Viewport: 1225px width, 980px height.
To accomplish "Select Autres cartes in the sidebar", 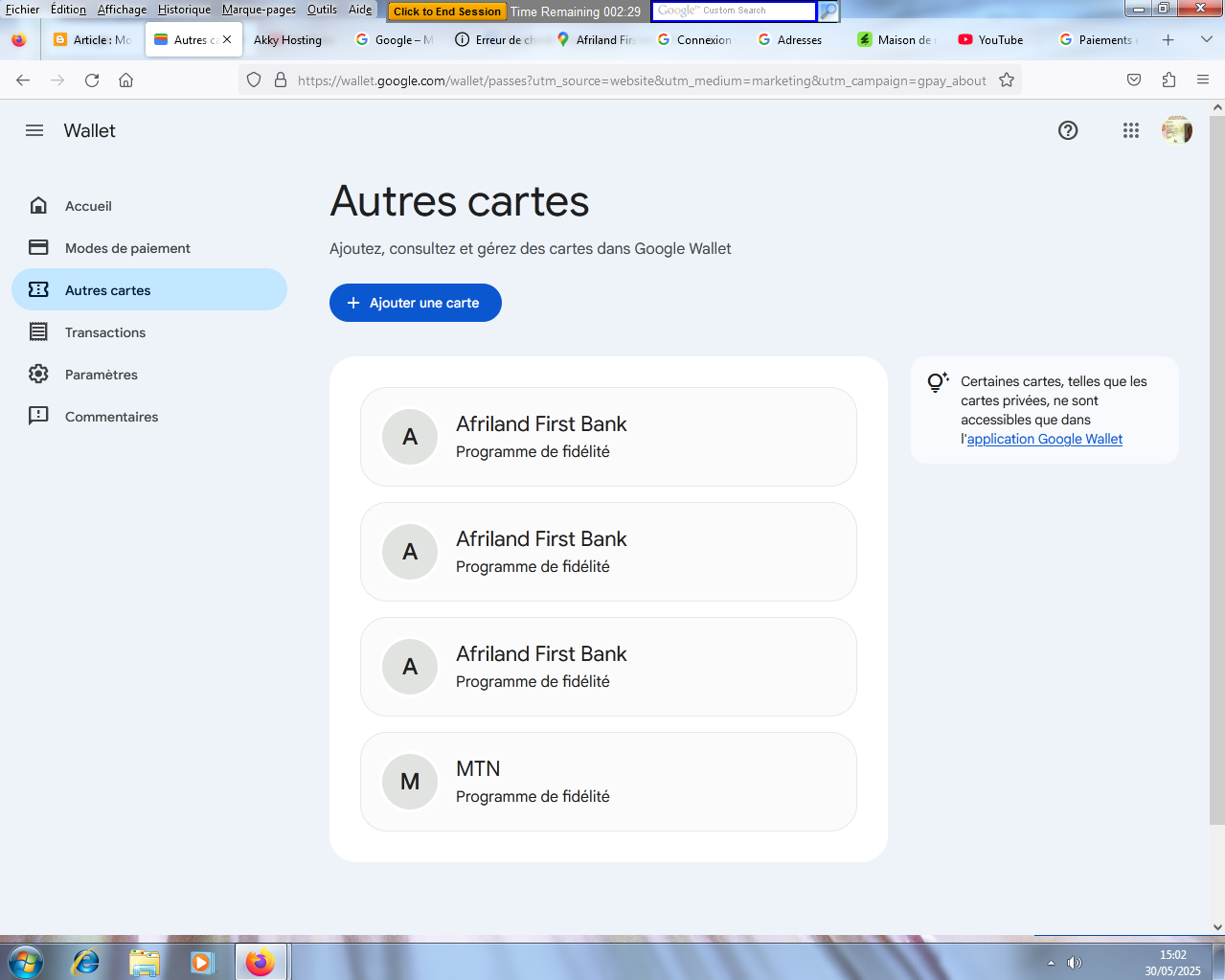I will [x=149, y=289].
